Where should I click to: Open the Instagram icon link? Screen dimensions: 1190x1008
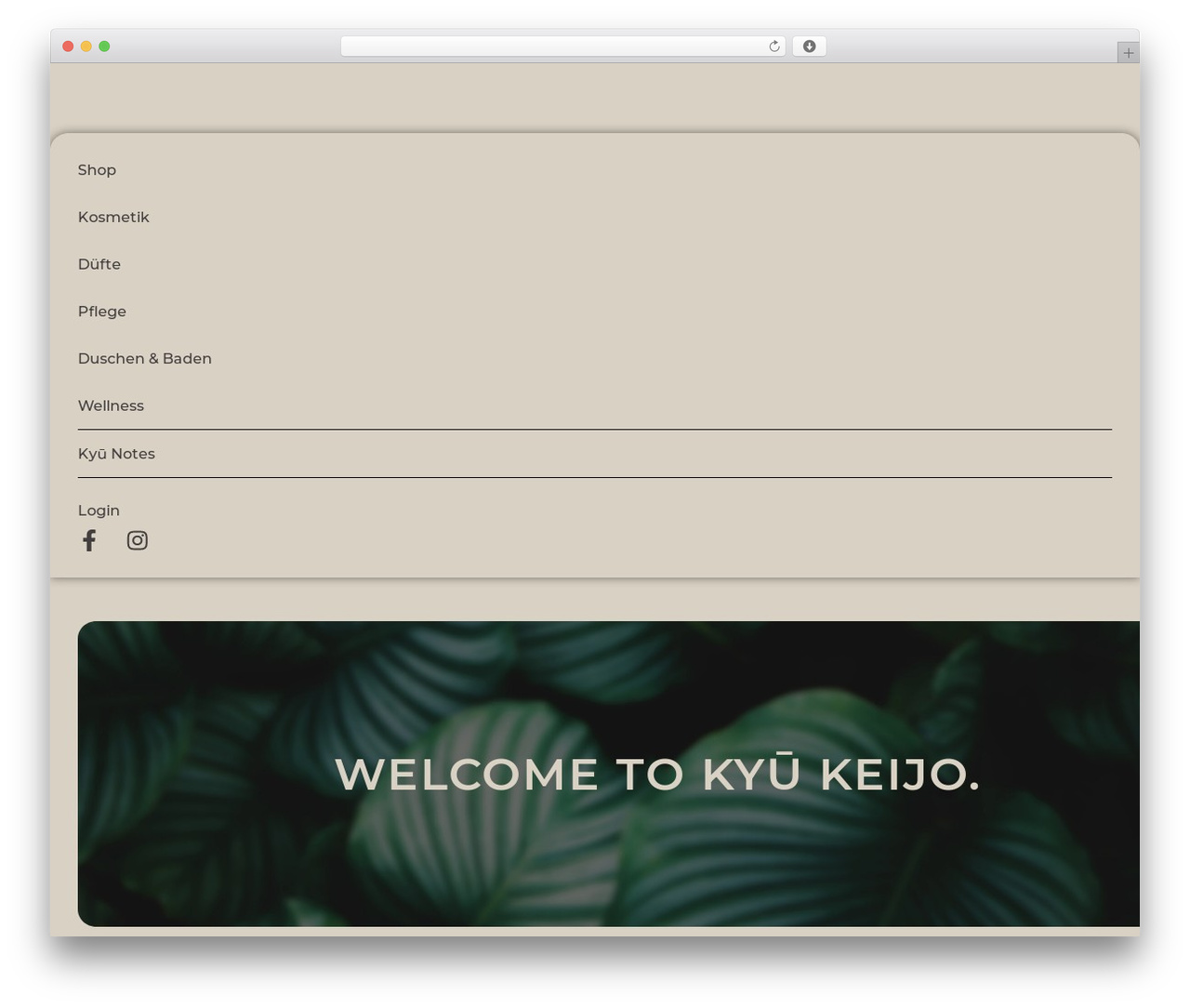138,540
